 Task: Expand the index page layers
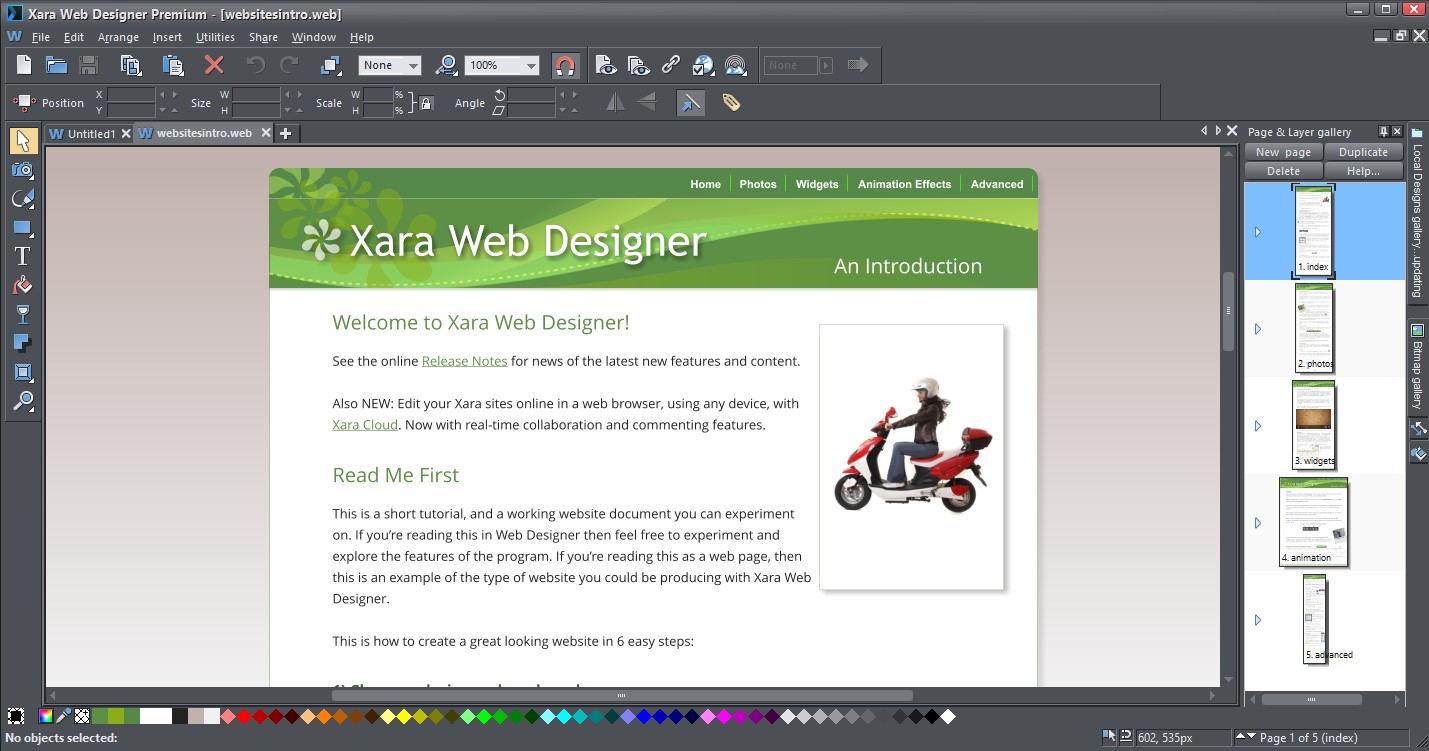[x=1258, y=232]
